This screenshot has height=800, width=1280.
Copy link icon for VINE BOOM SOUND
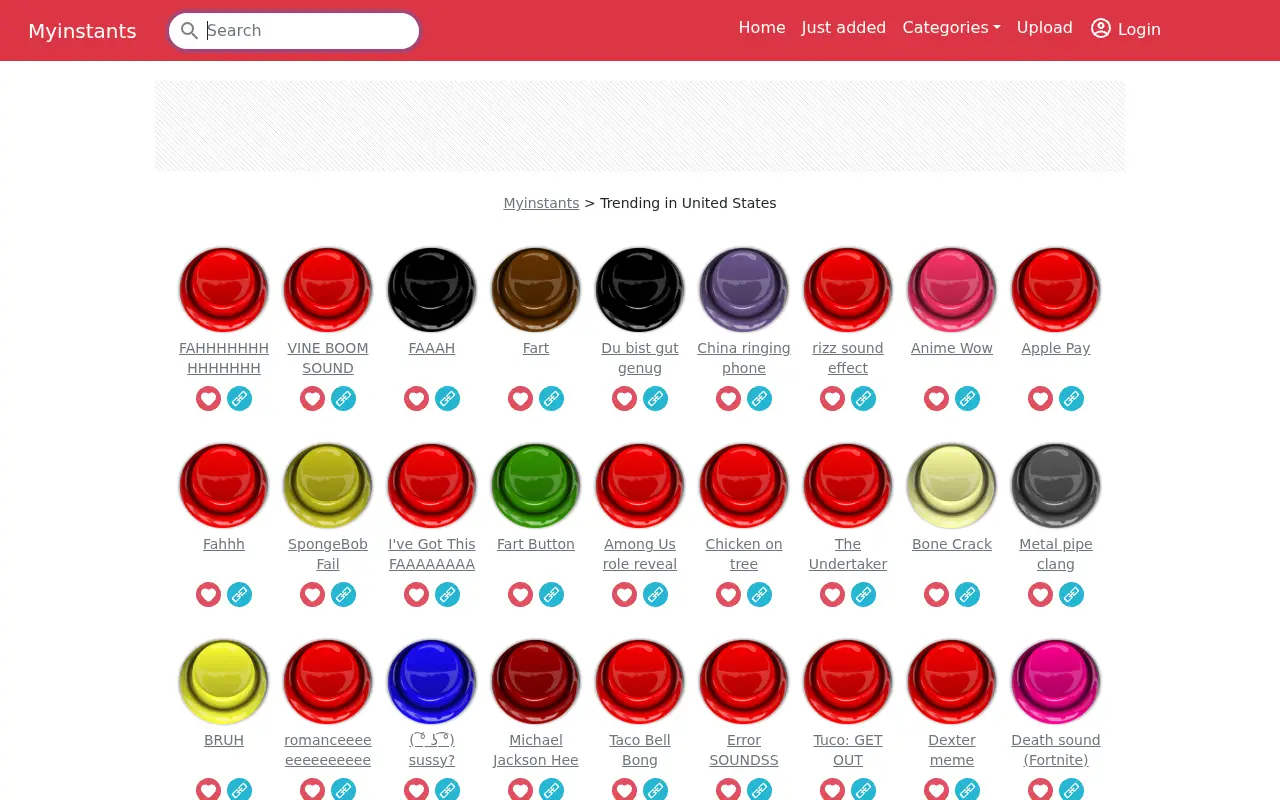[344, 399]
